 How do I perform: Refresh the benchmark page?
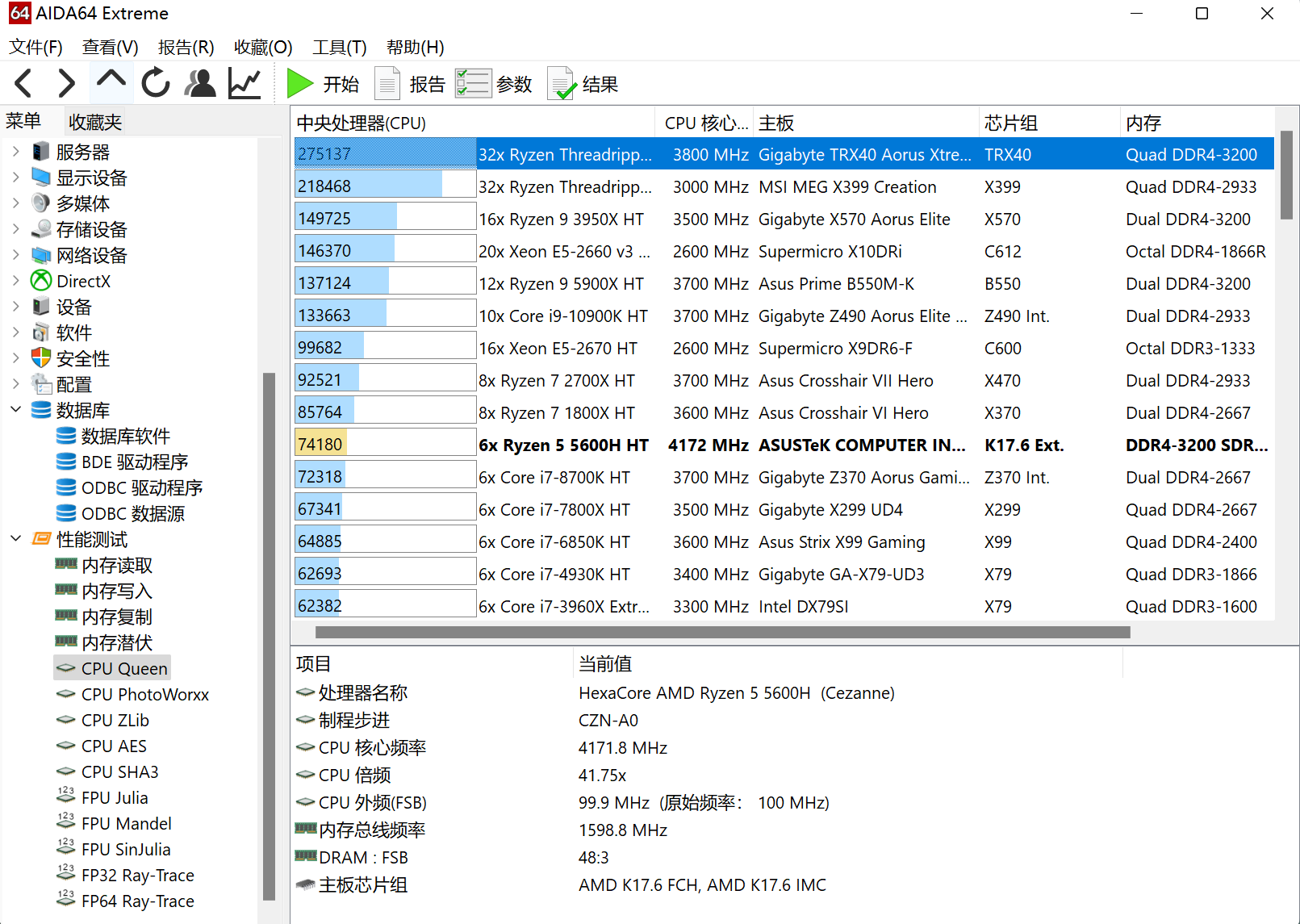(x=156, y=83)
